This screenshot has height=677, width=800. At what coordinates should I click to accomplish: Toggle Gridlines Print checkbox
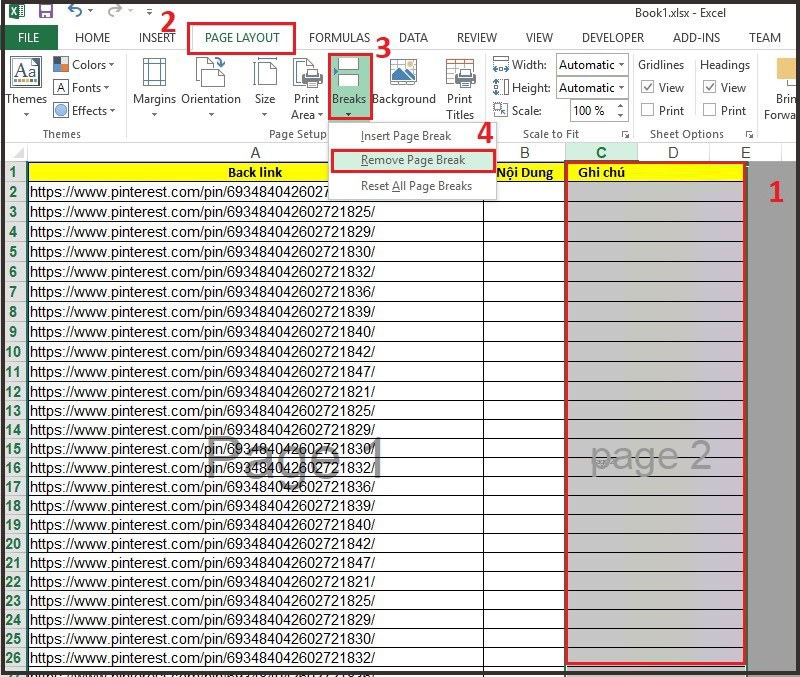(x=647, y=110)
